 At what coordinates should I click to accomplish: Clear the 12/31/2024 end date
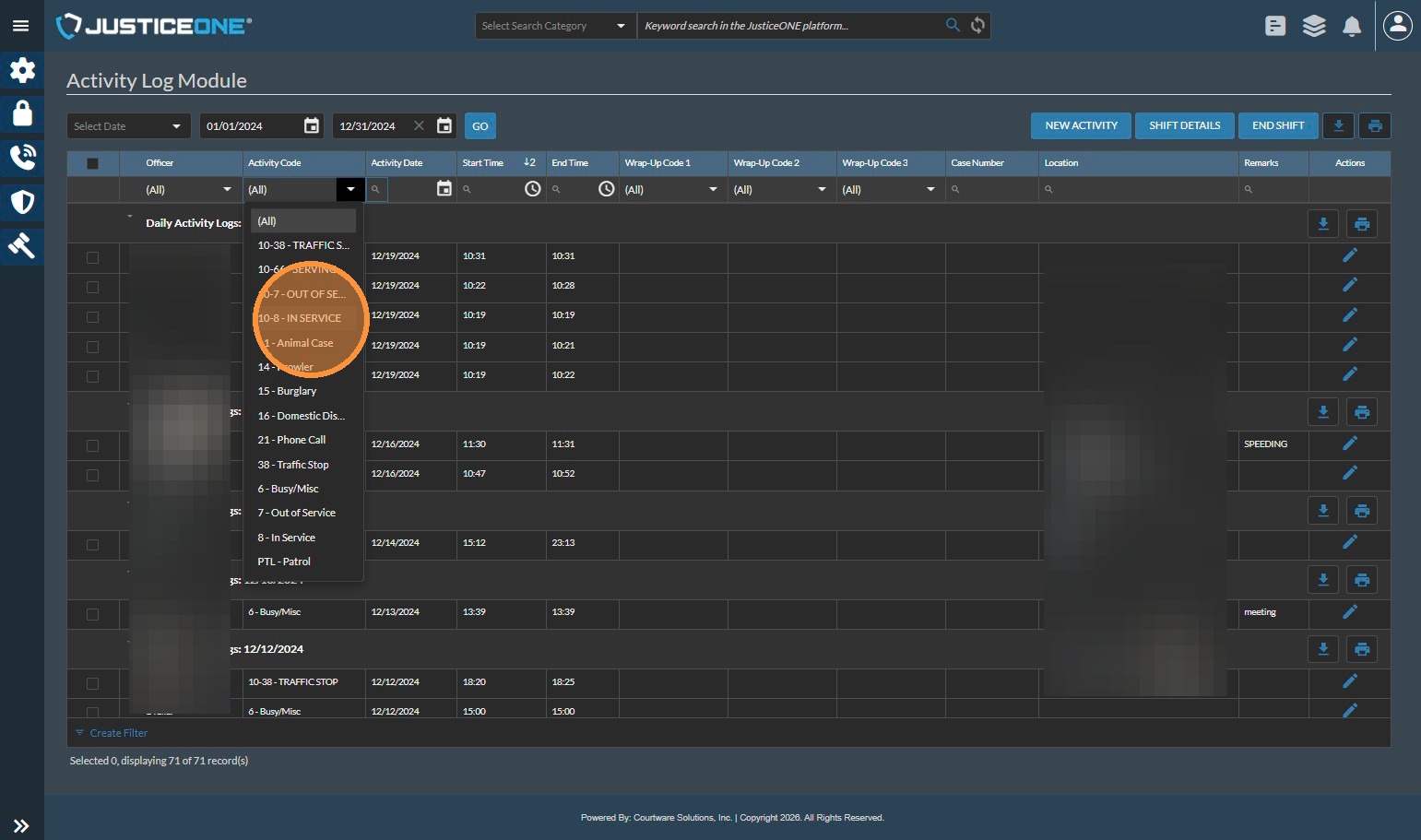[x=419, y=126]
